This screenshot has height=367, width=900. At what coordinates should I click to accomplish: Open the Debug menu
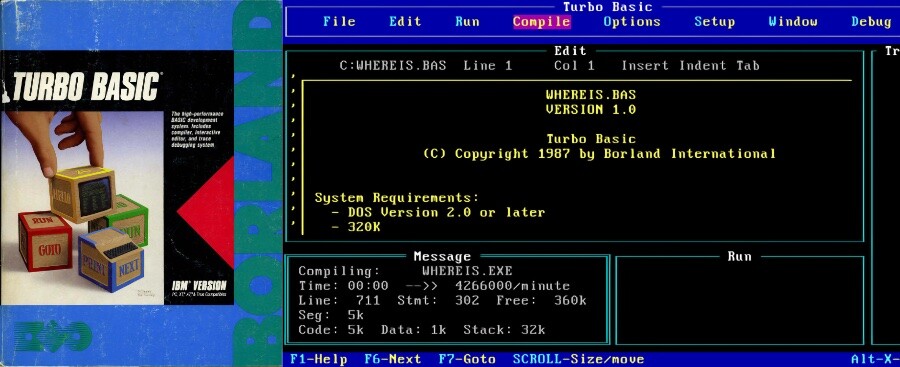(871, 22)
